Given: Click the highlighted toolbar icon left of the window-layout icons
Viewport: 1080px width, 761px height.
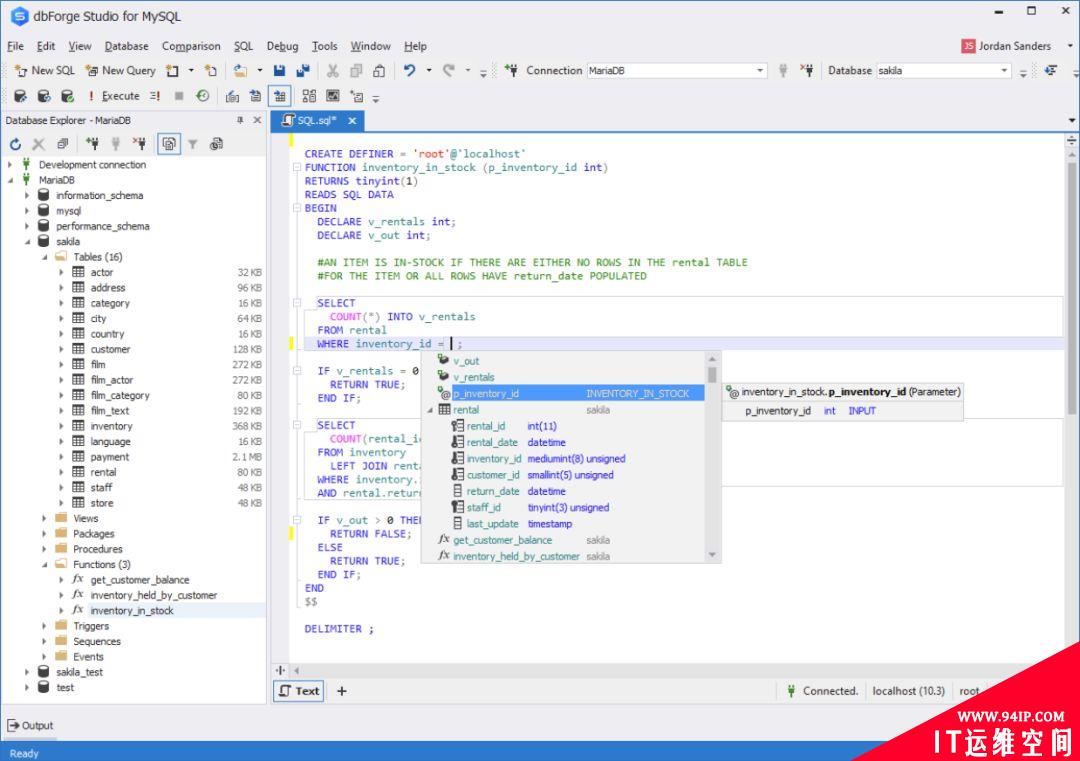Looking at the screenshot, I should pyautogui.click(x=280, y=96).
